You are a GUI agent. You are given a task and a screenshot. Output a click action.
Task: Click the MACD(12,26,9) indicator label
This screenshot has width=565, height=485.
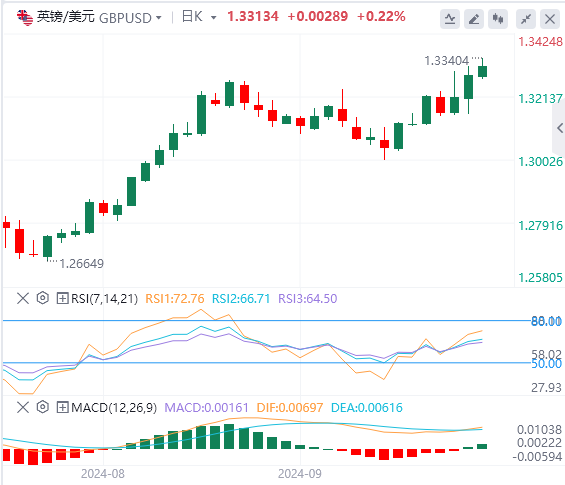[114, 408]
